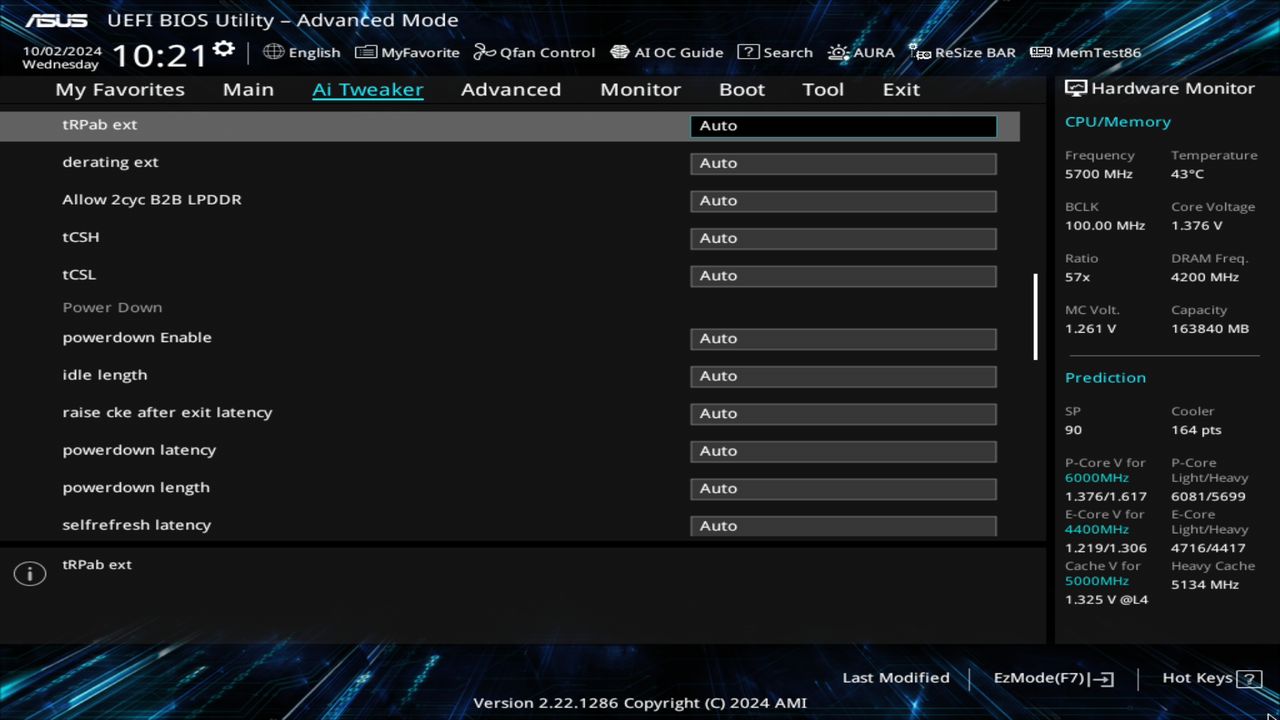Open Qfan Control from the top toolbar
The image size is (1280, 720).
tap(534, 52)
